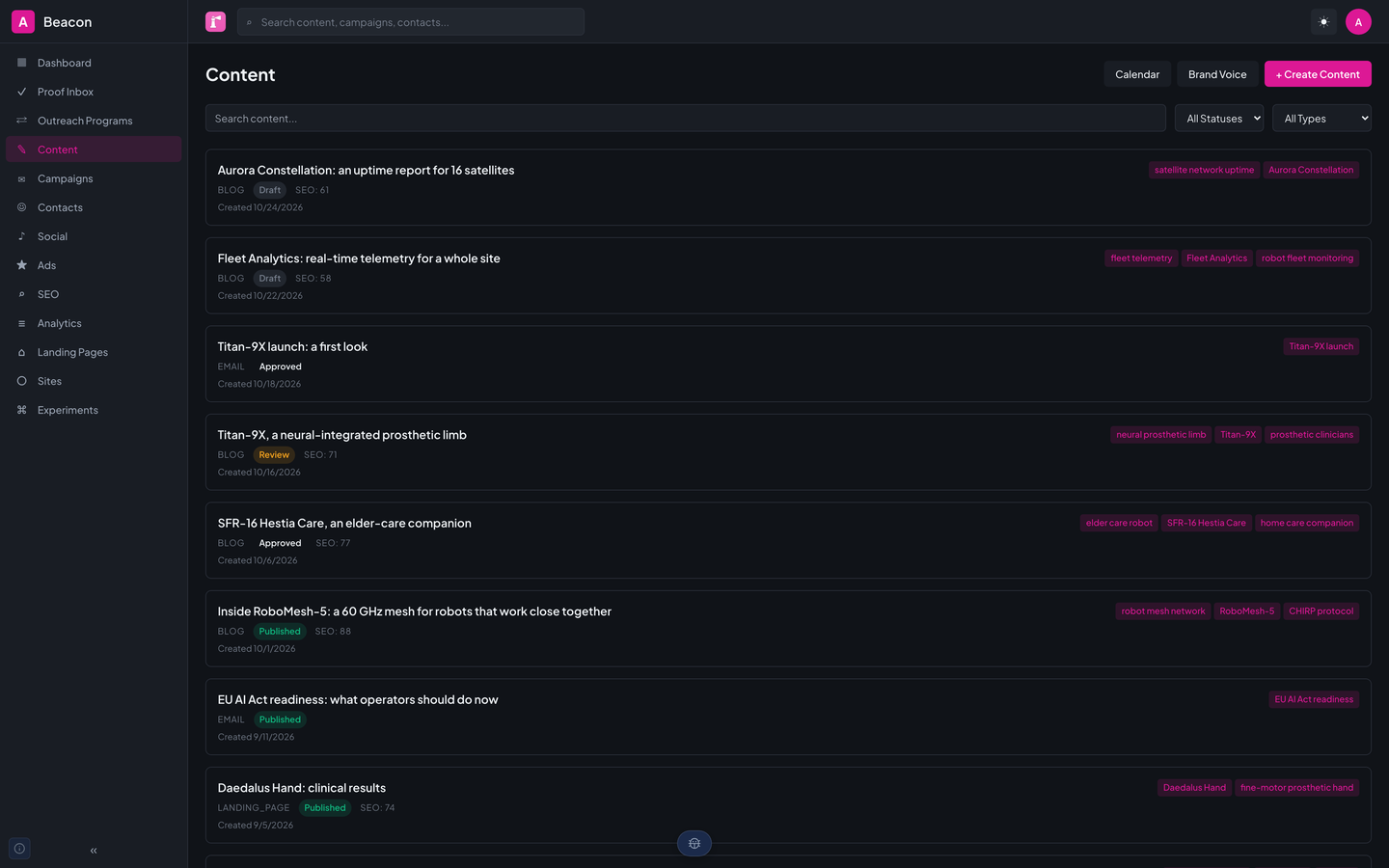Viewport: 1389px width, 868px height.
Task: Open the All Statuses dropdown
Action: (x=1219, y=119)
